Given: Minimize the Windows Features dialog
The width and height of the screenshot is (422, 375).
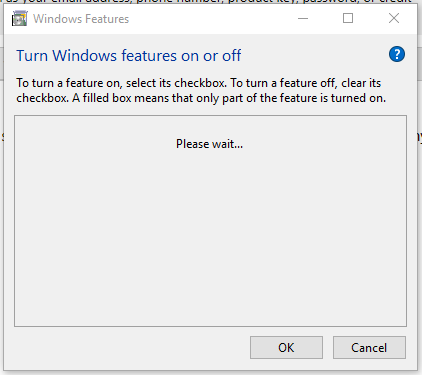Looking at the screenshot, I should click(x=303, y=18).
